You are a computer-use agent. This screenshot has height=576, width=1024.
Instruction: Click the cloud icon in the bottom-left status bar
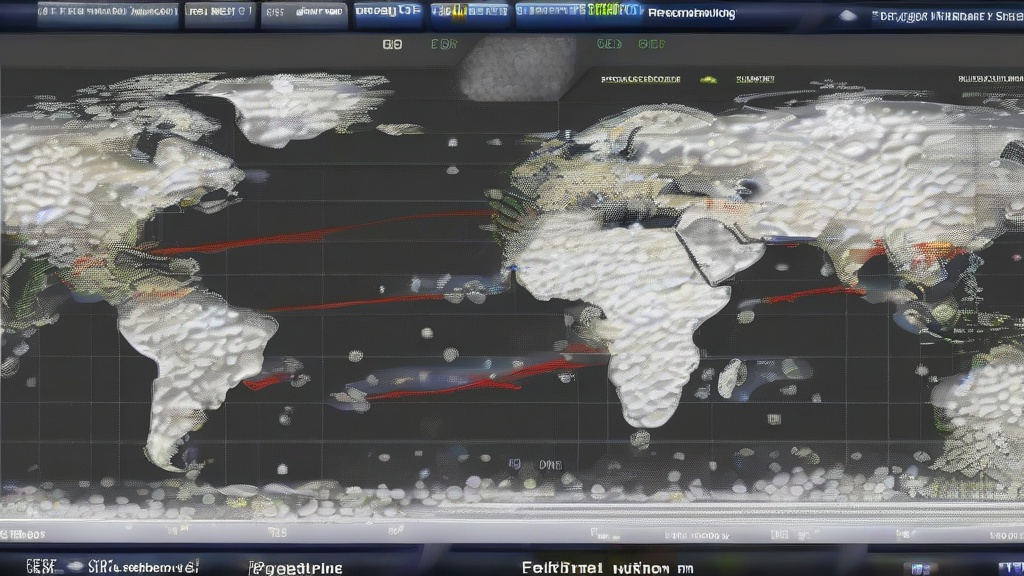77,567
